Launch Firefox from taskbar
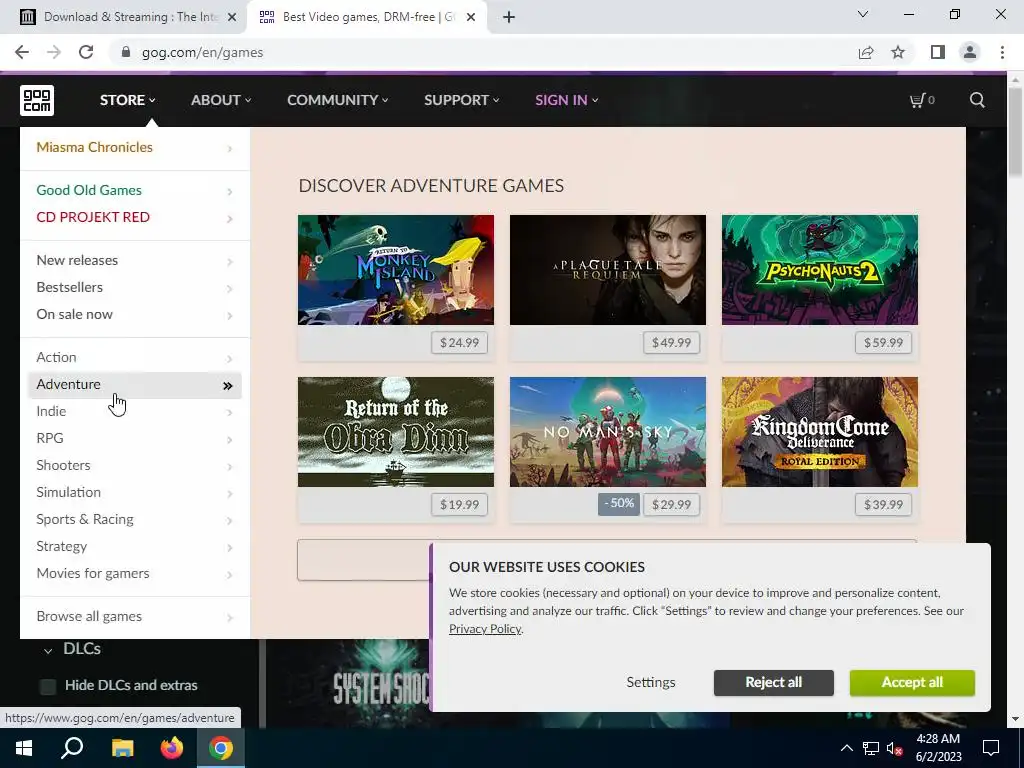The height and width of the screenshot is (768, 1024). point(172,748)
